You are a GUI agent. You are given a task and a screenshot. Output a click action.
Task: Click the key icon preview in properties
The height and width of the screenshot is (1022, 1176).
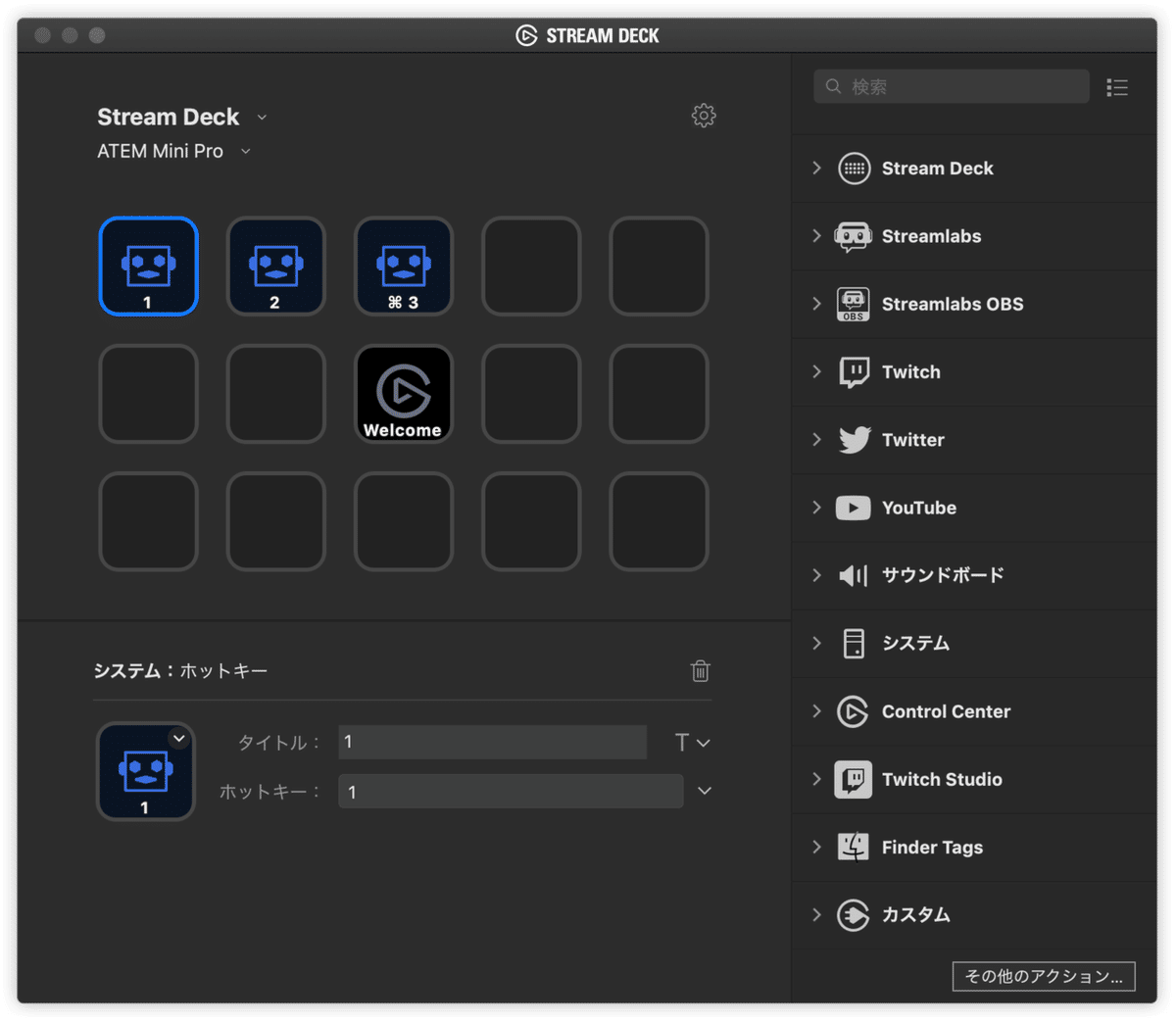[145, 772]
